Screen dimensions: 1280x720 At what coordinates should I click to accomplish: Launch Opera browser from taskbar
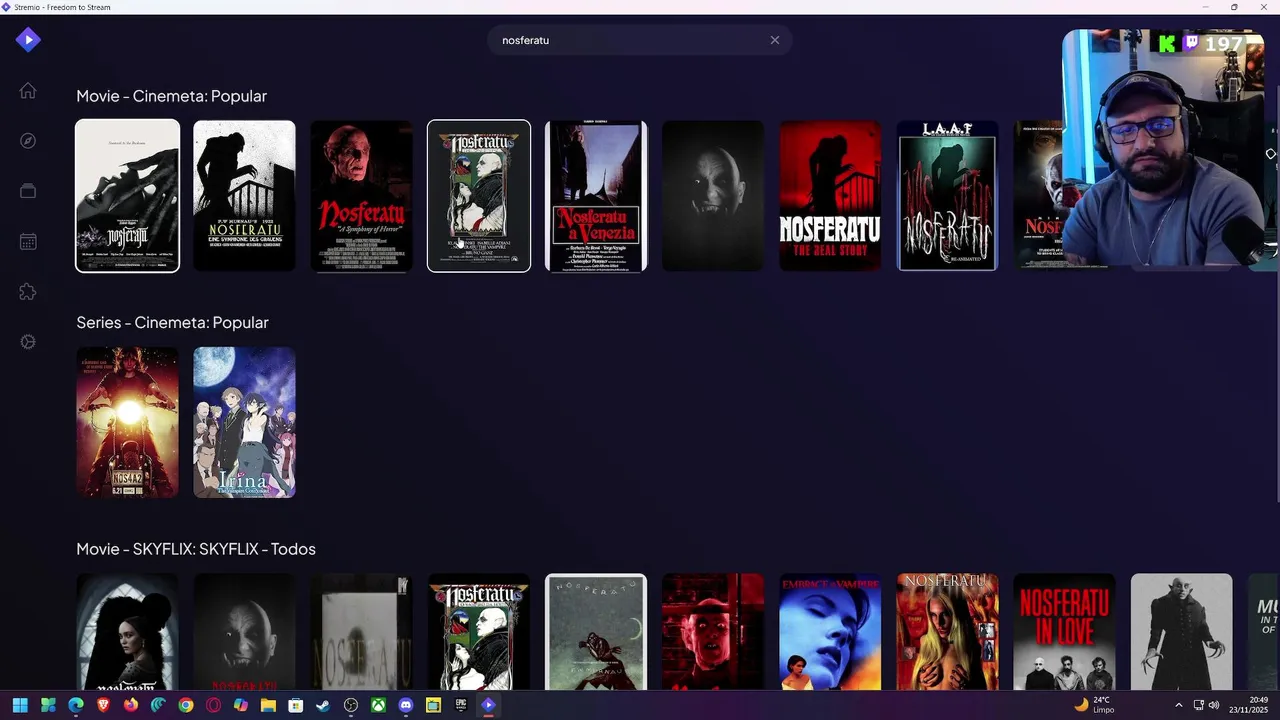pyautogui.click(x=213, y=705)
